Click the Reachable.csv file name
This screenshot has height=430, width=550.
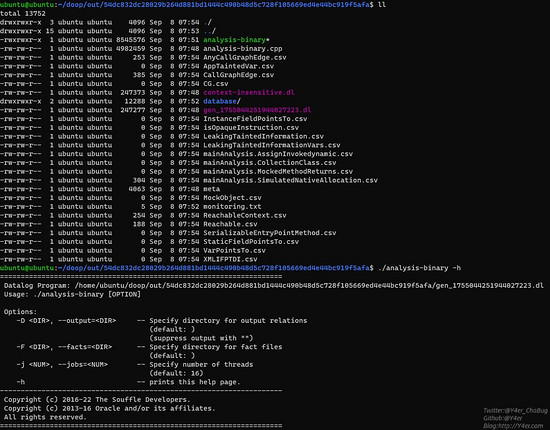point(230,224)
